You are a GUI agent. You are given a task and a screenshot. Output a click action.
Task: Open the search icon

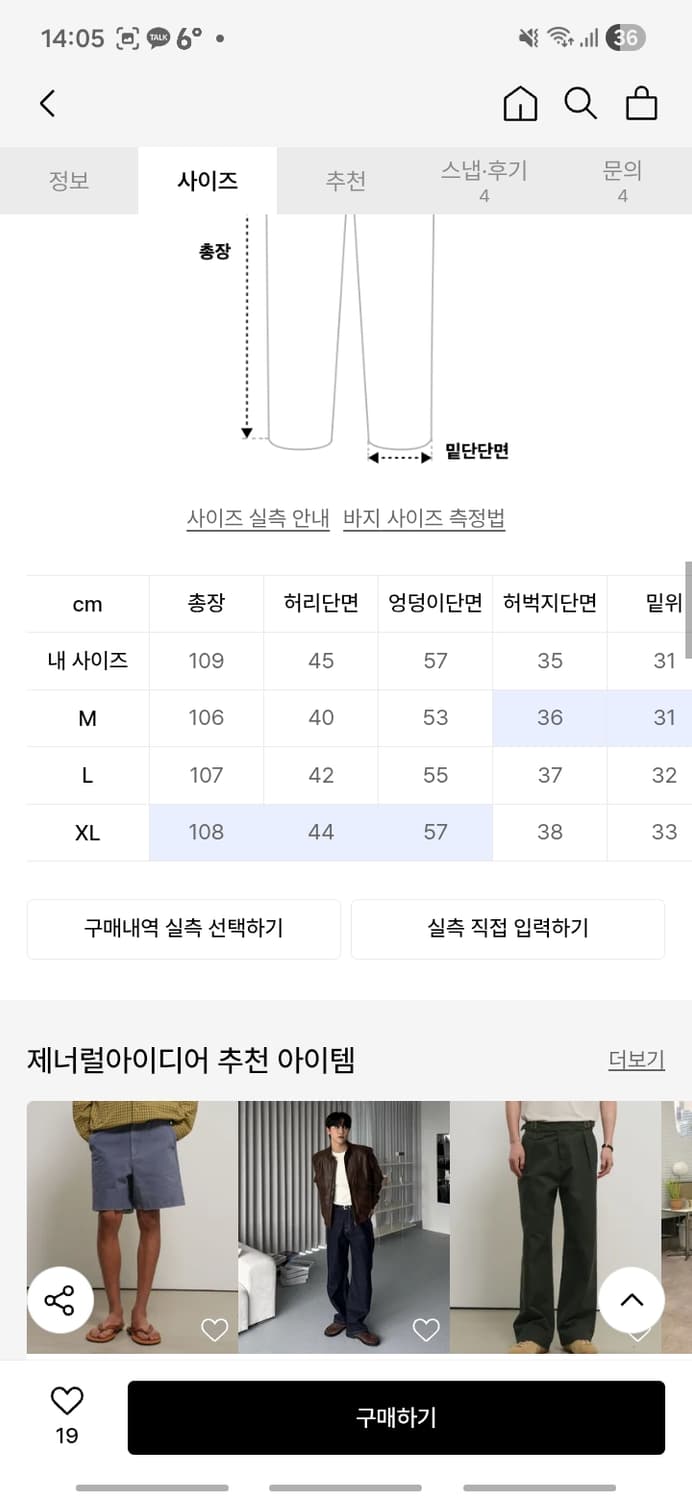[x=581, y=103]
